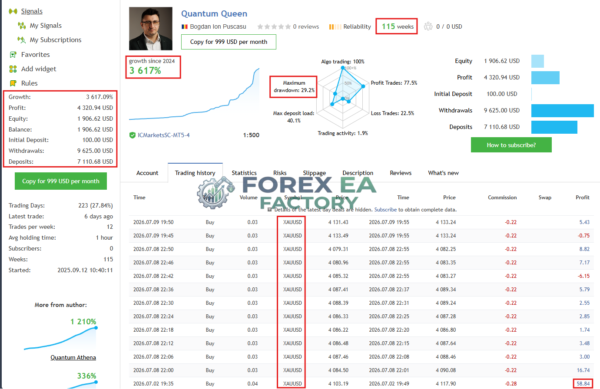
Task: Click the Favorites icon
Action: click(13, 54)
